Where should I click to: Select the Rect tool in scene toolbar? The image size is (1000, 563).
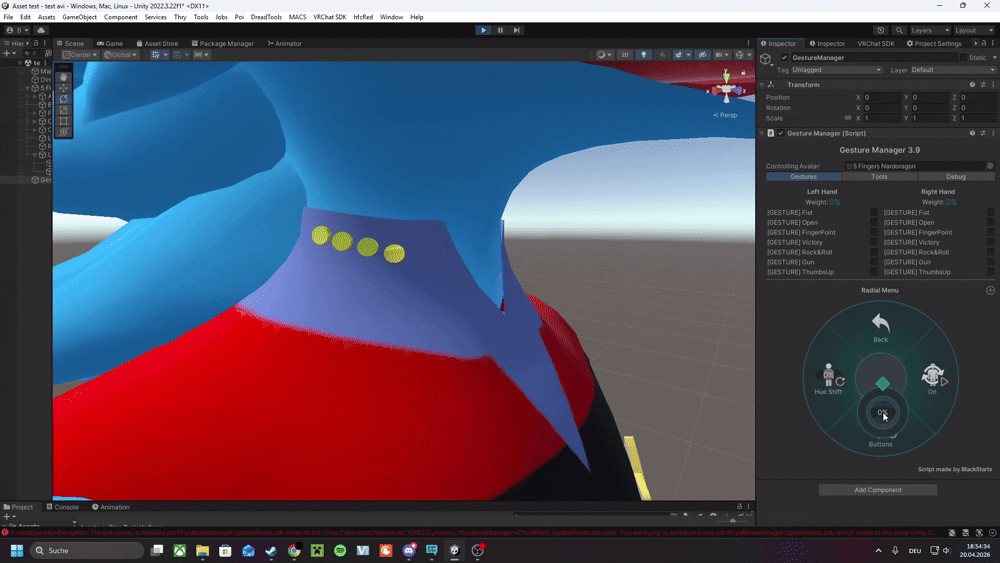64,121
